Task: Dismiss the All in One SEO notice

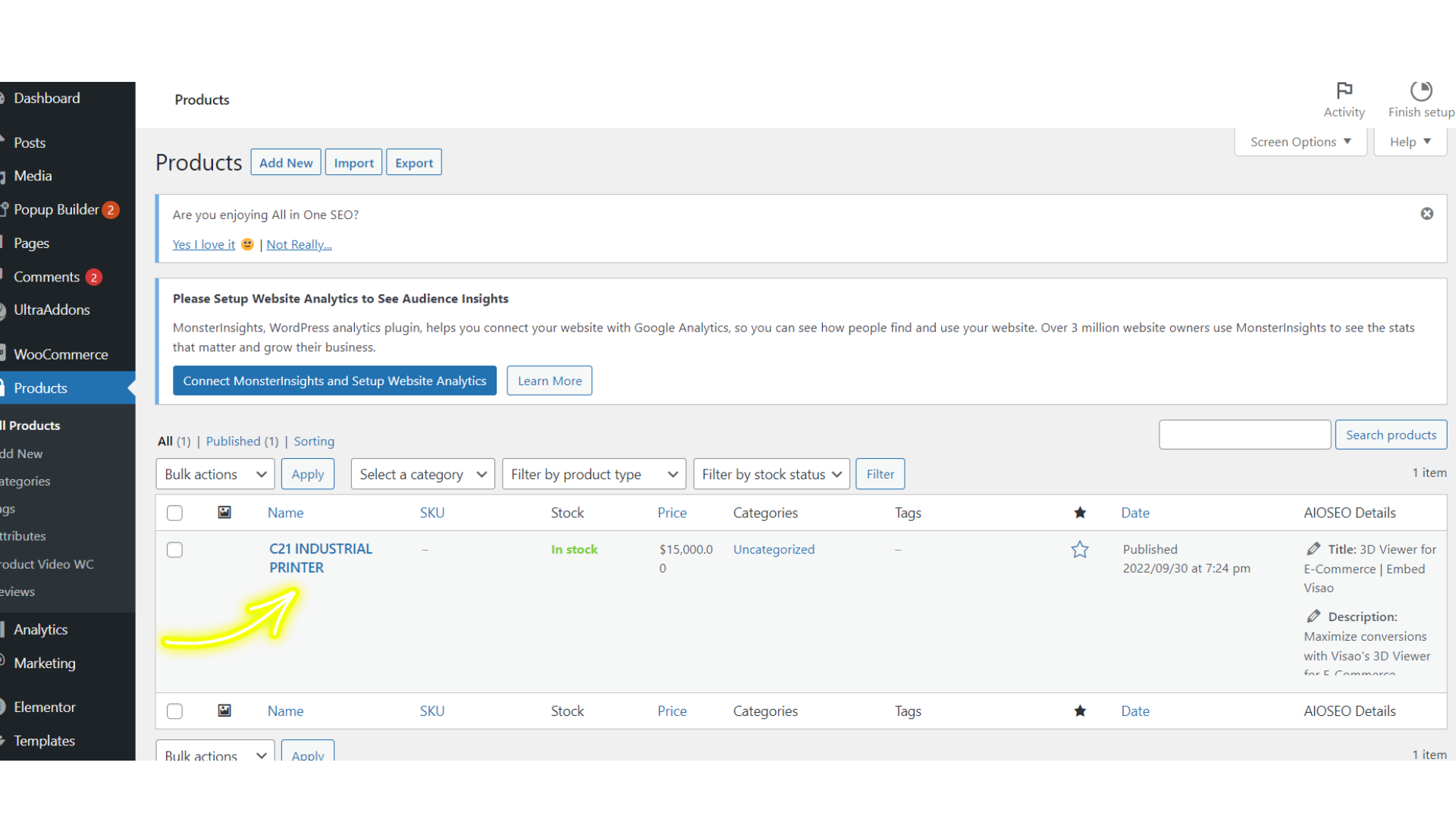Action: click(1426, 214)
